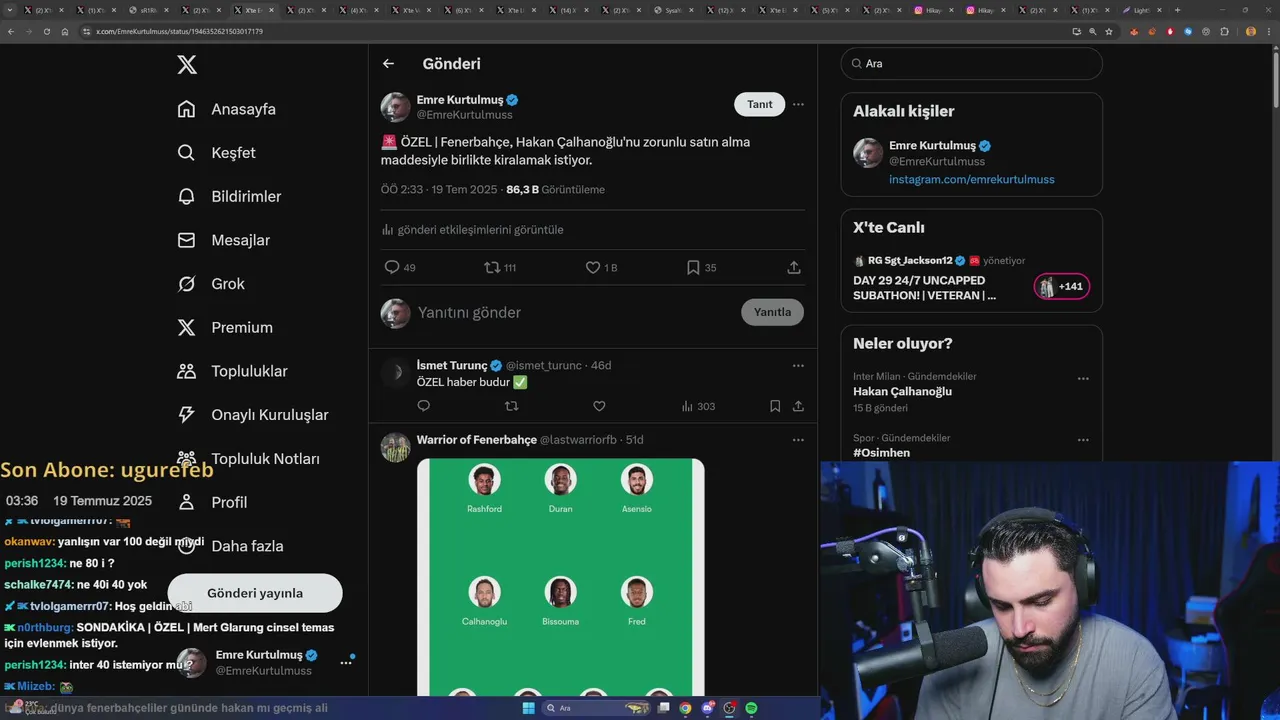Open Bildirimler notifications
Image resolution: width=1280 pixels, height=720 pixels.
(x=229, y=197)
